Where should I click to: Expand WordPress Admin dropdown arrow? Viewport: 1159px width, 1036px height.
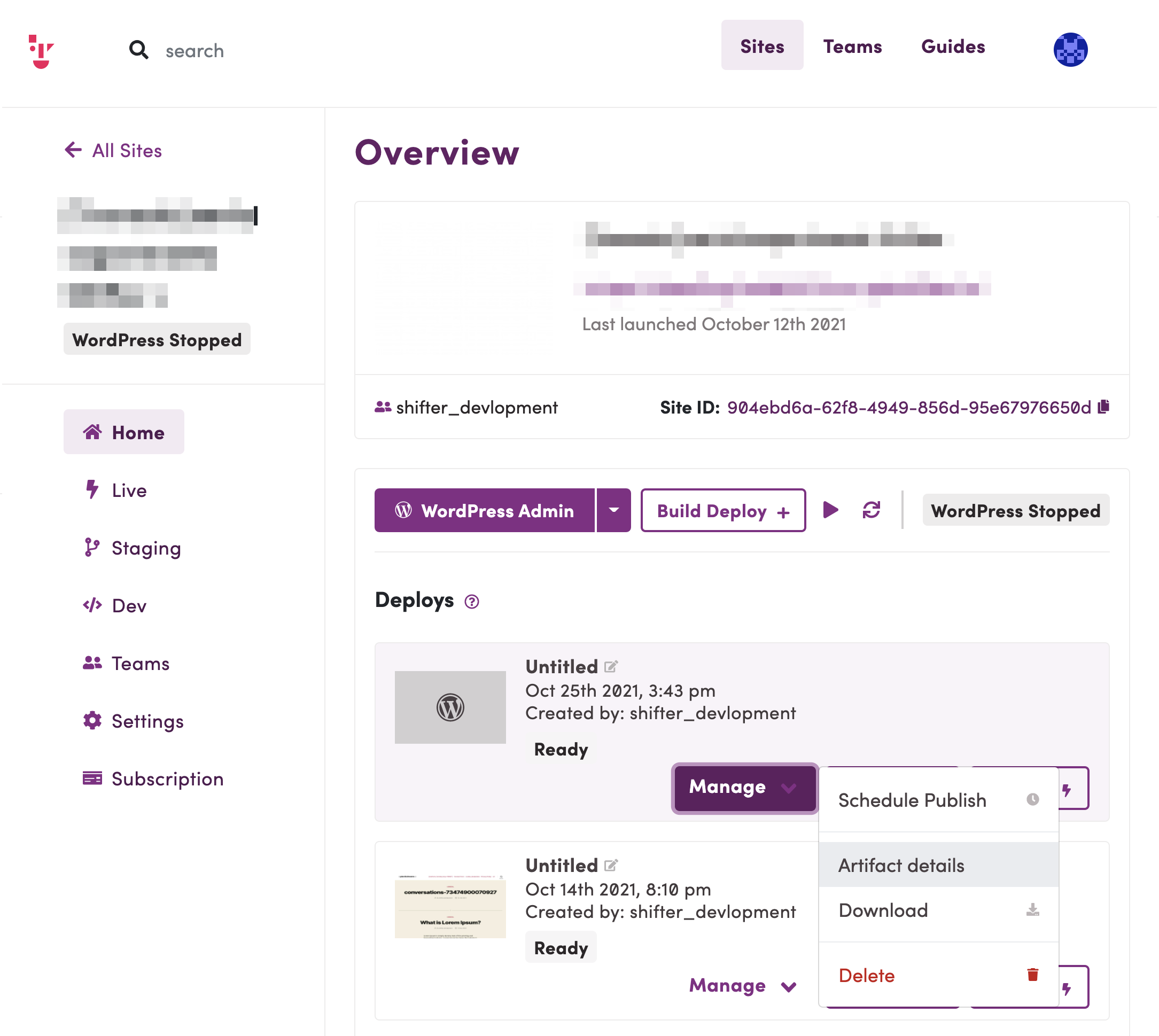tap(613, 510)
